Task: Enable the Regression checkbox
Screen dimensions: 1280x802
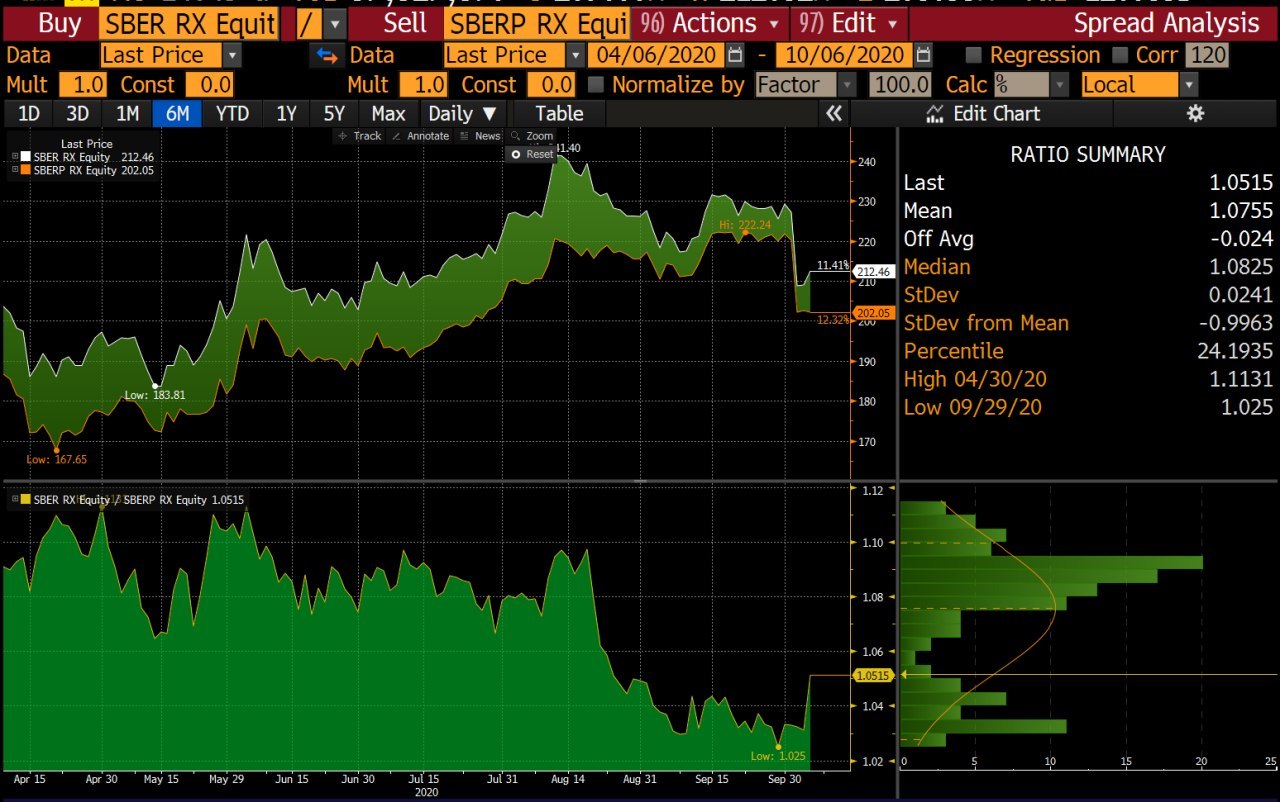Action: tap(972, 56)
